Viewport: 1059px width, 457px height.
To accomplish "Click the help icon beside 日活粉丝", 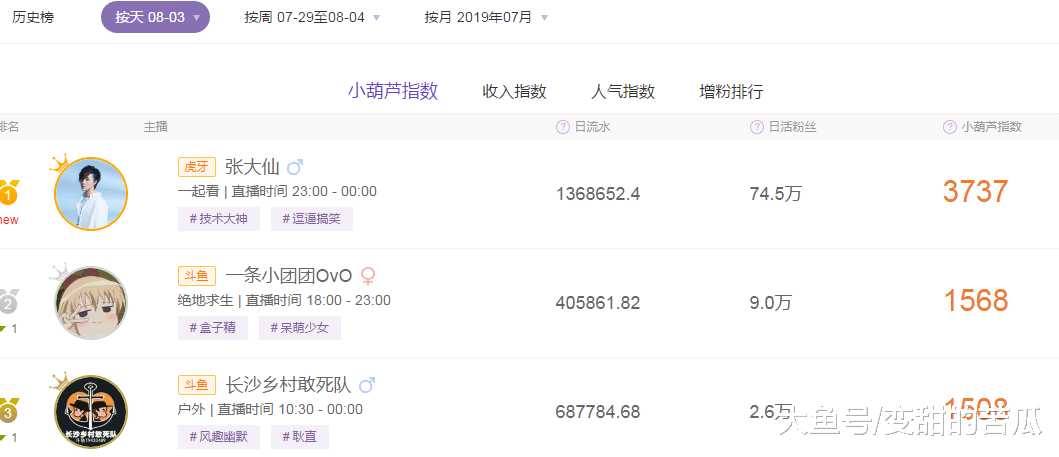I will [757, 127].
